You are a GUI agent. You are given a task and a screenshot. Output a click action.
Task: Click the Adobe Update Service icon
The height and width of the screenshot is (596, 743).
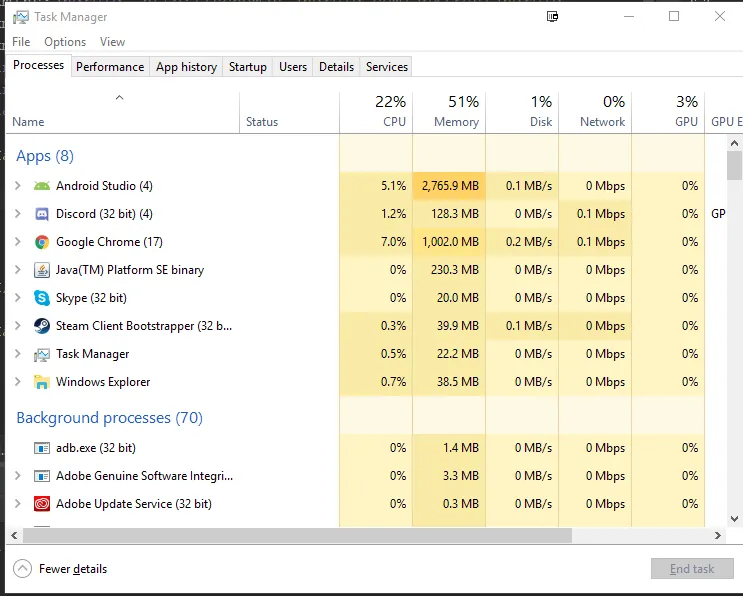[42, 504]
